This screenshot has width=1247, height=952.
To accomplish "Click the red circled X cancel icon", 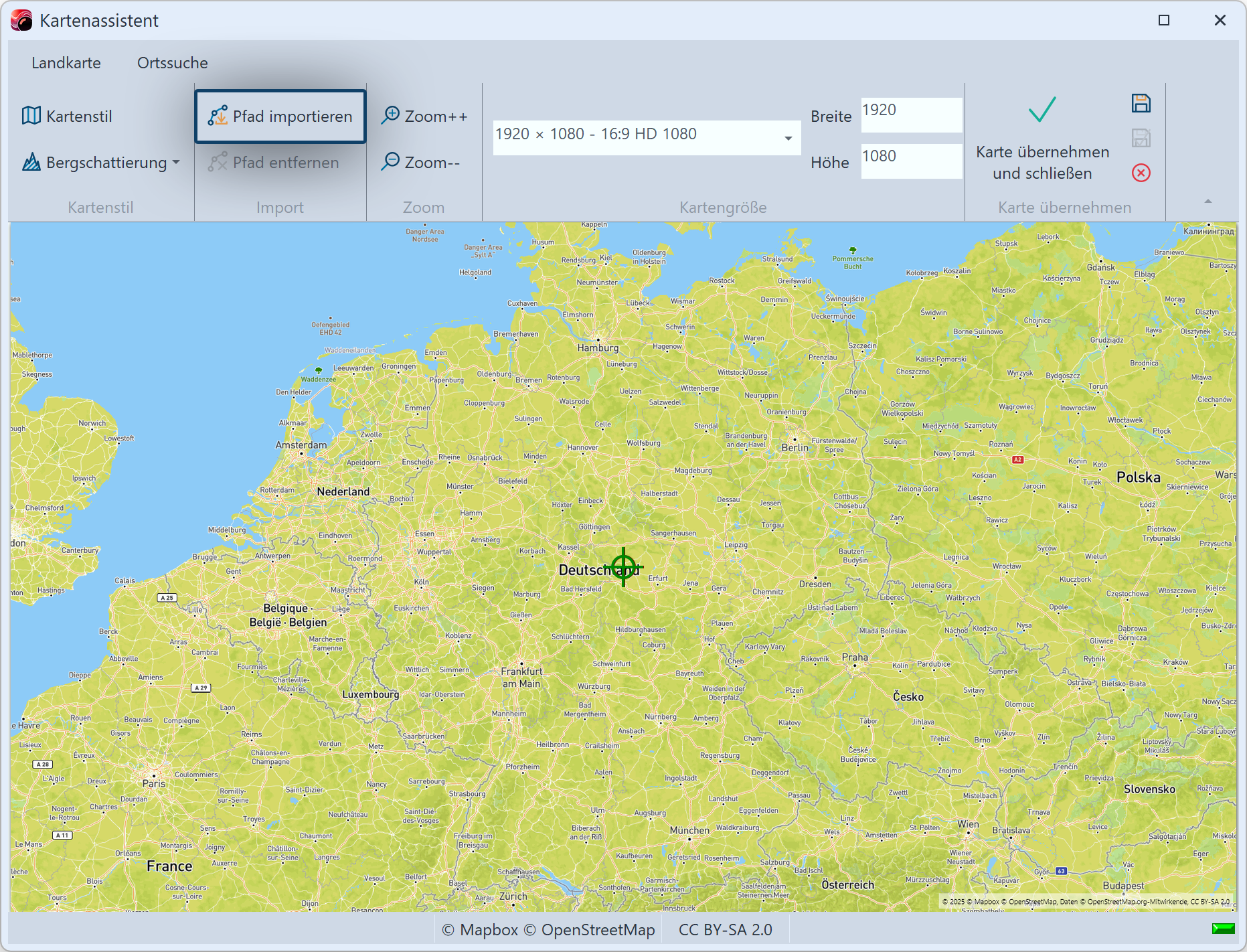I will 1141,173.
